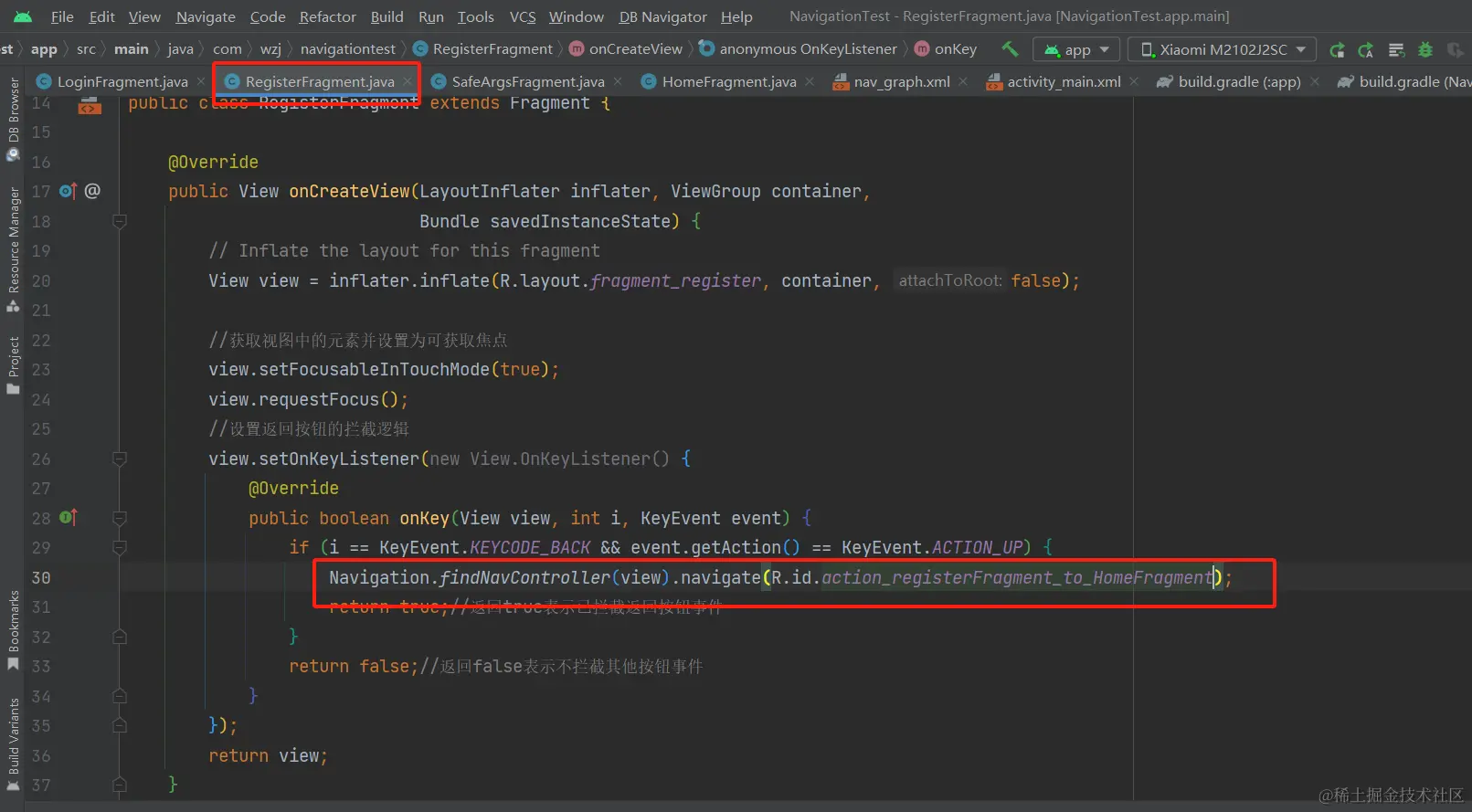
Task: Open the Resource Manager tool window
Action: click(x=13, y=249)
